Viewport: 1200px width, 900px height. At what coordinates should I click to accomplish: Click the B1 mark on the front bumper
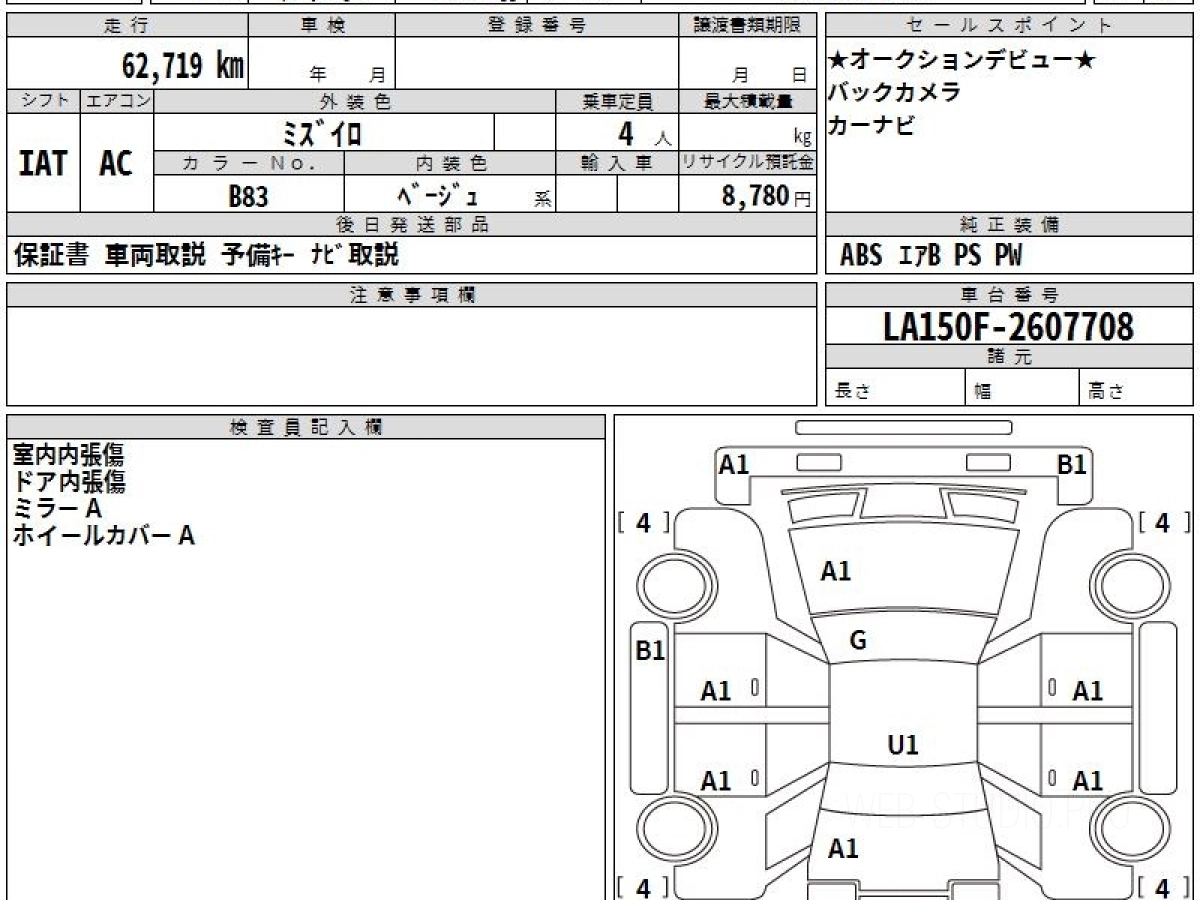[1072, 464]
